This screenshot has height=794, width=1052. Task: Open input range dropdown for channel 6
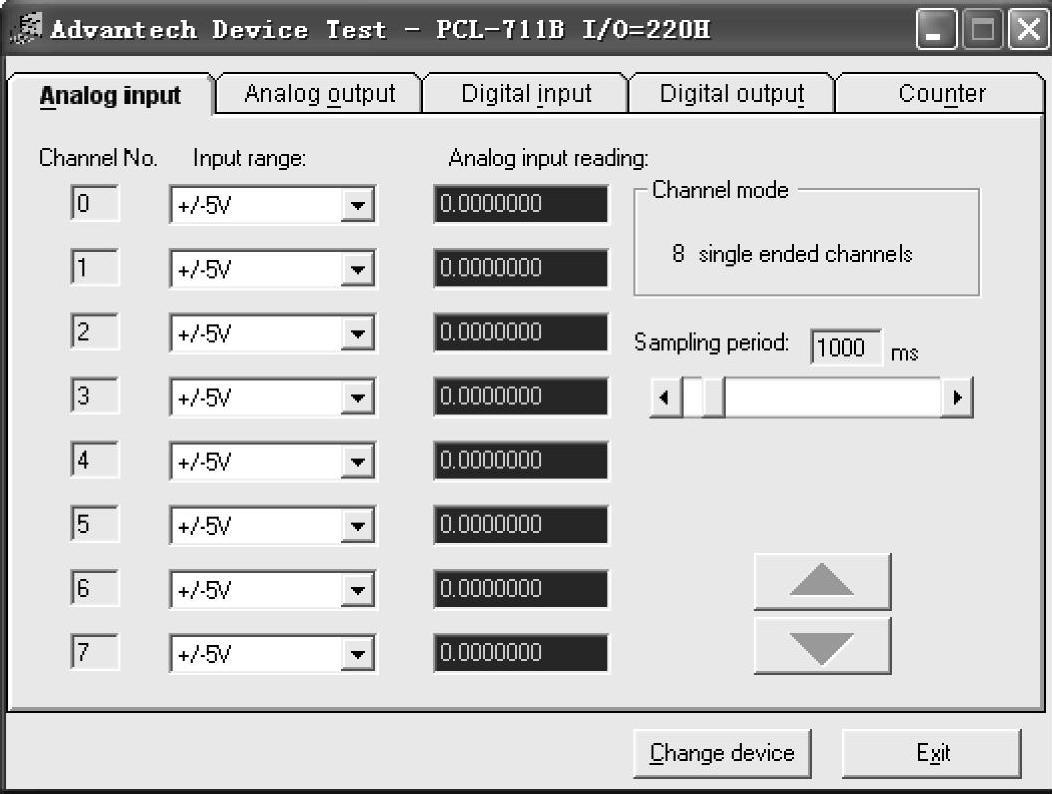point(357,590)
